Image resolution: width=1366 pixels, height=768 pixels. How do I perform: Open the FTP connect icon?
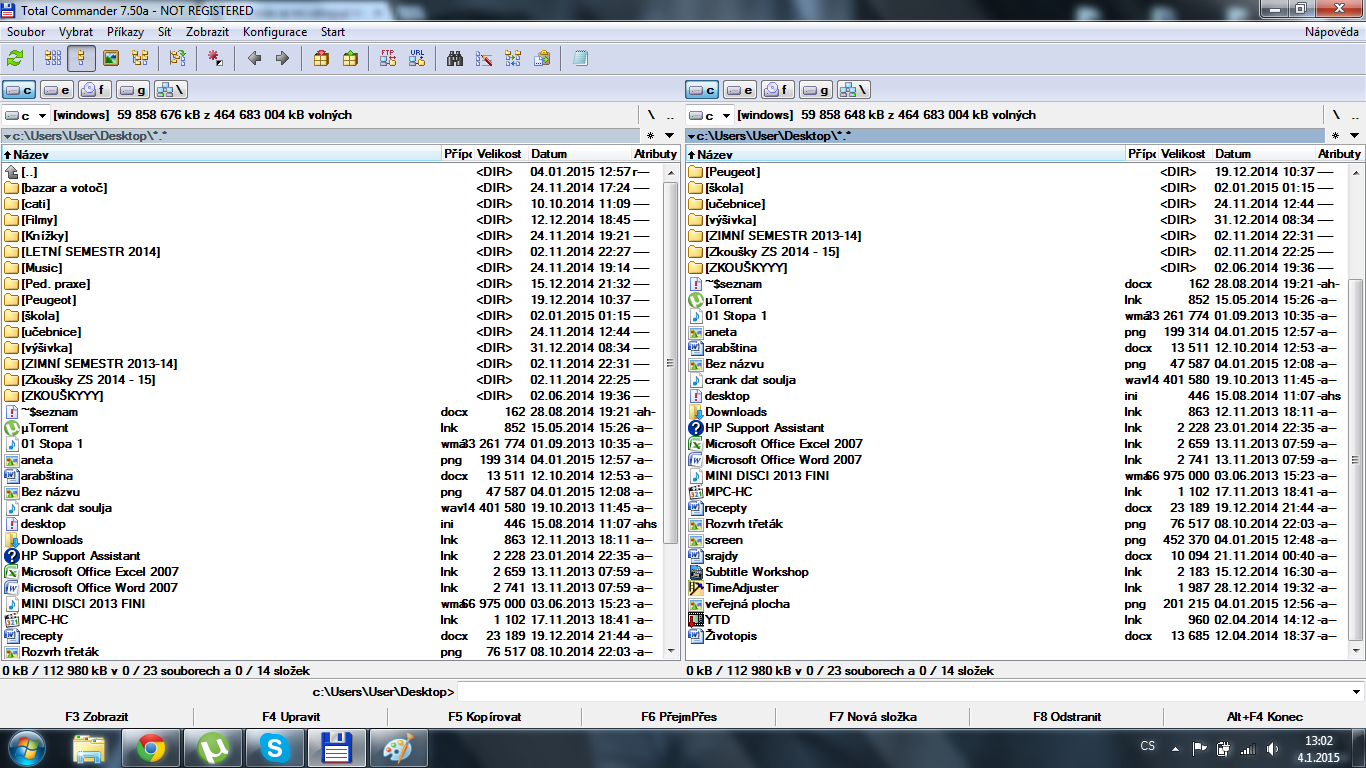[x=388, y=58]
